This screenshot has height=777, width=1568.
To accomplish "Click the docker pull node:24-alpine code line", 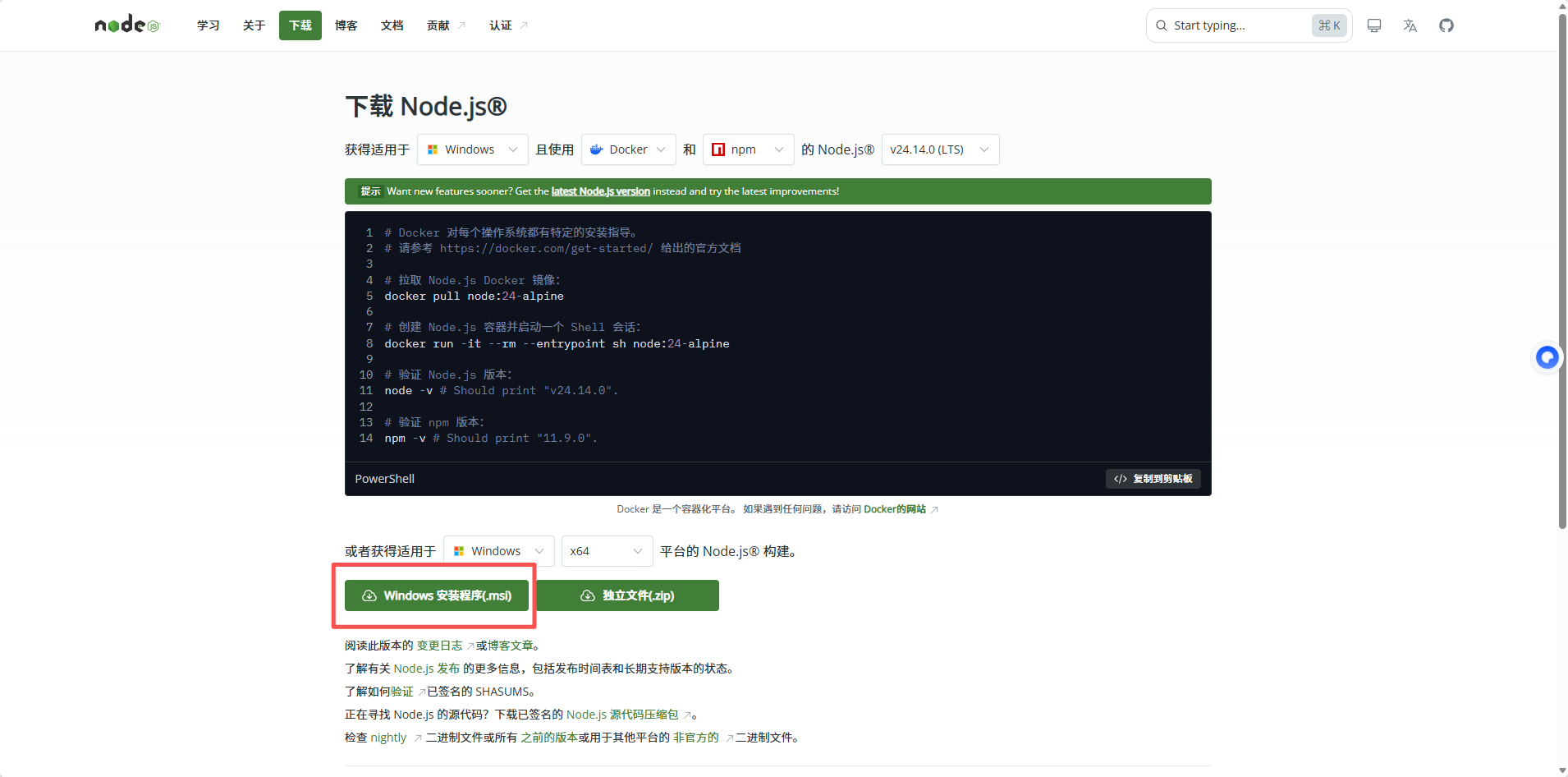I will tap(475, 297).
